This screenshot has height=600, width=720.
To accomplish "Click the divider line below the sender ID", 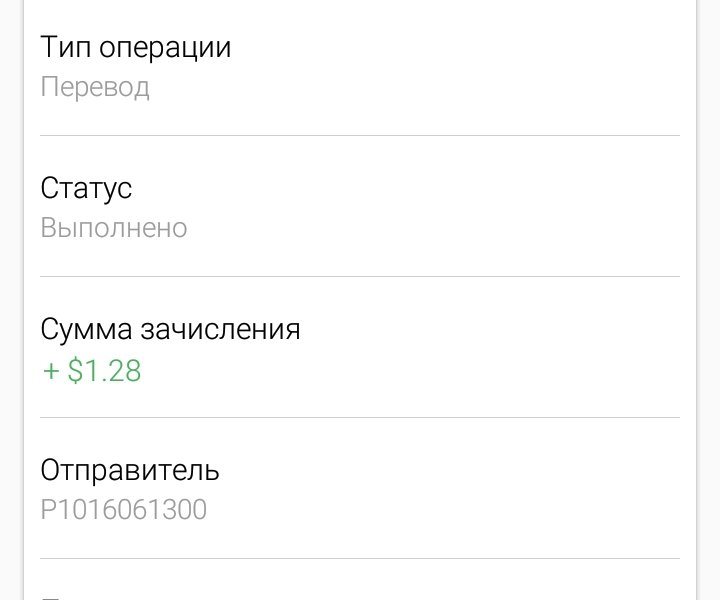I will pyautogui.click(x=360, y=558).
